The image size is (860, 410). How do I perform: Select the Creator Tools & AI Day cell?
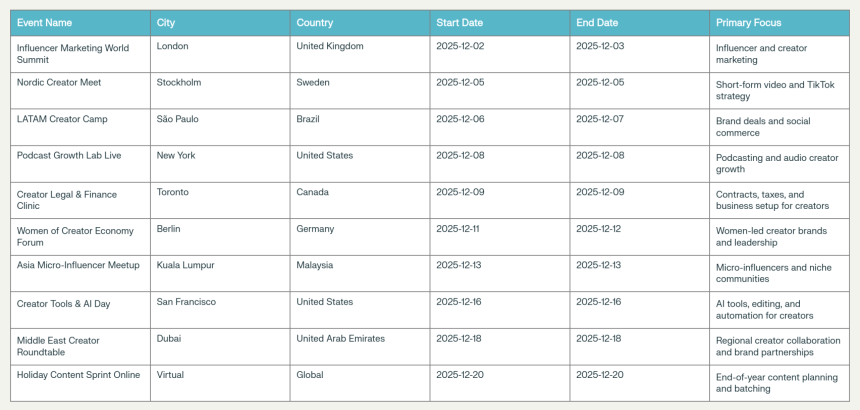(64, 302)
